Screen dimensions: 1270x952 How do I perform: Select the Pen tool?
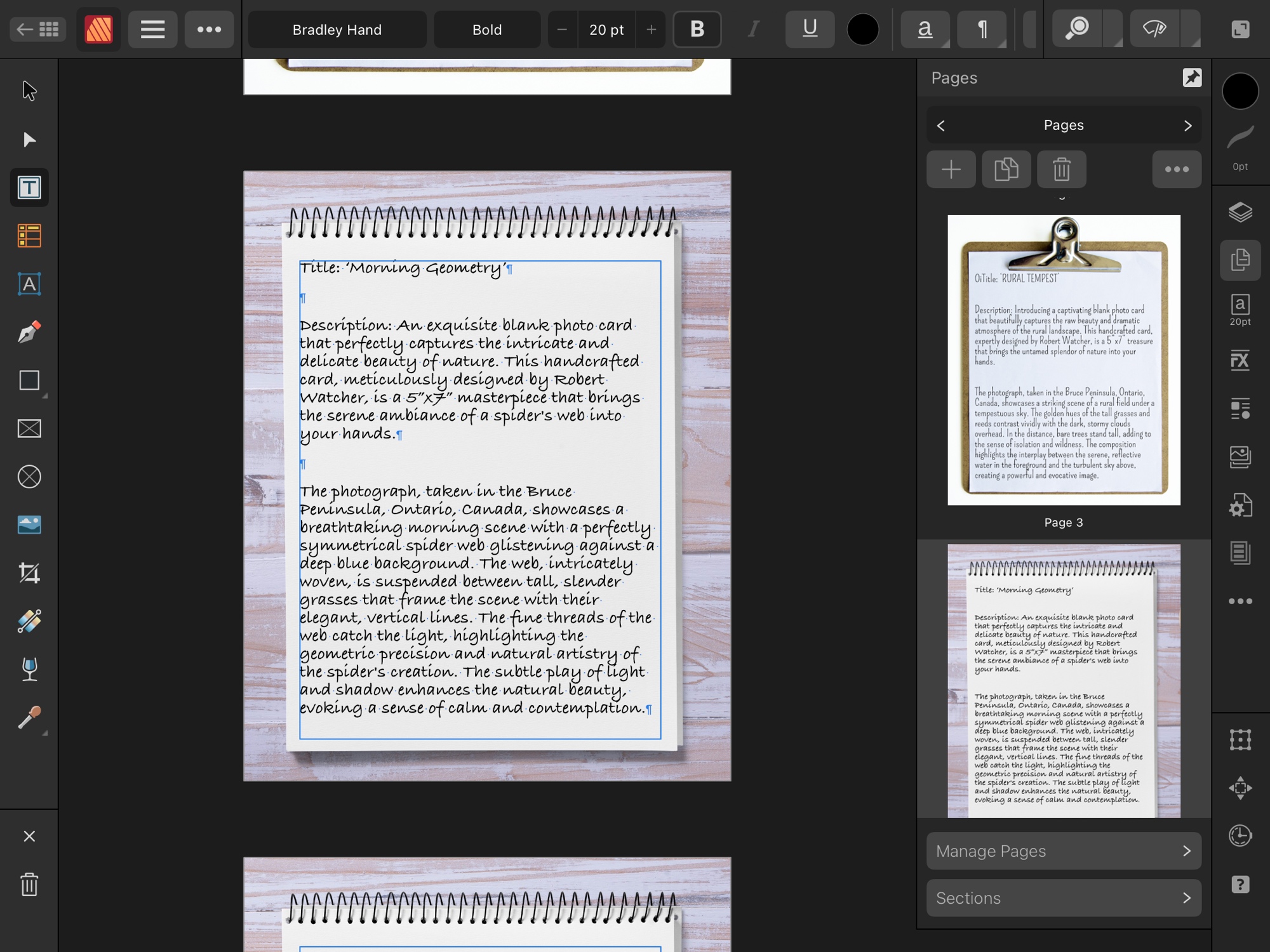pos(29,332)
